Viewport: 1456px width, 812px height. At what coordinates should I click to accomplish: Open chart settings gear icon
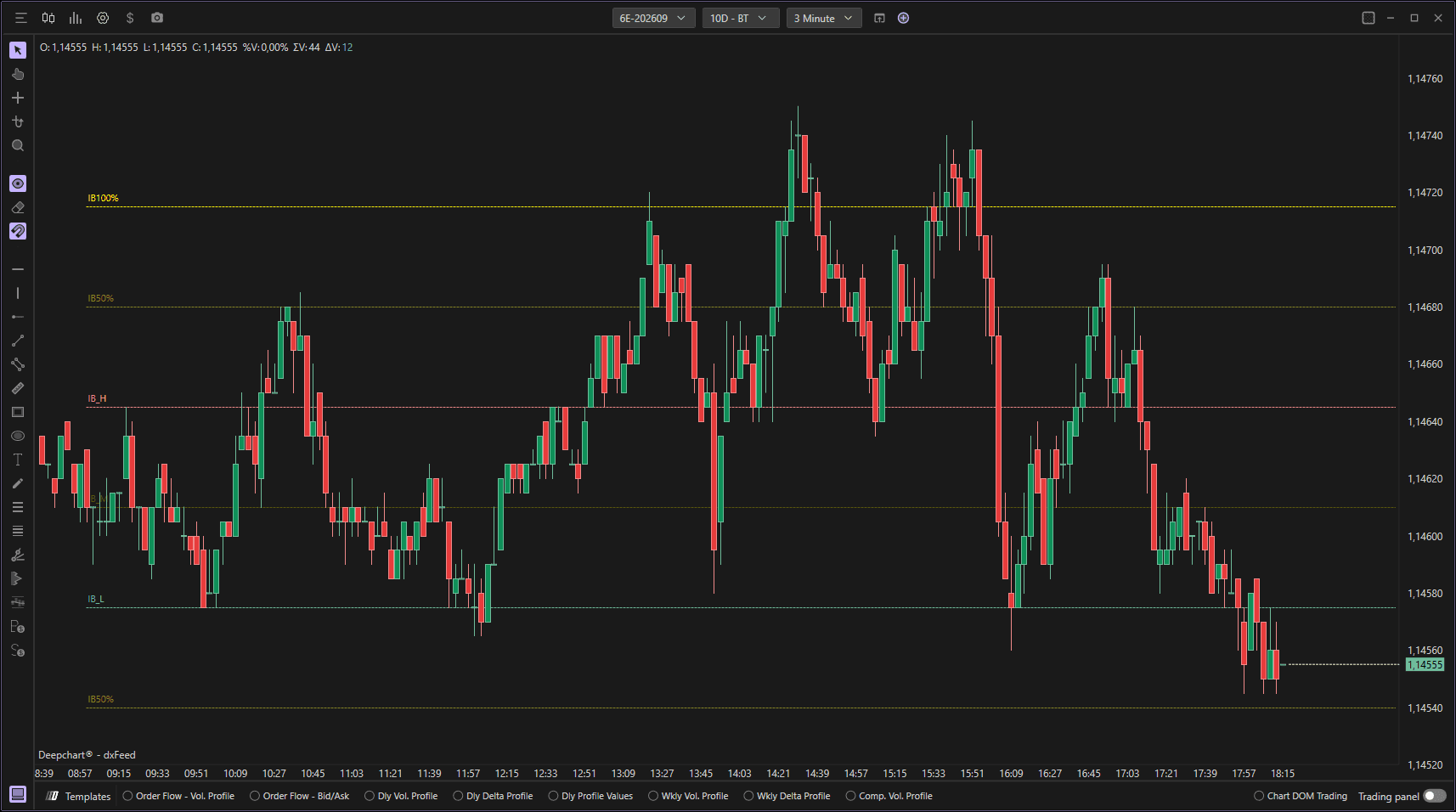coord(103,18)
